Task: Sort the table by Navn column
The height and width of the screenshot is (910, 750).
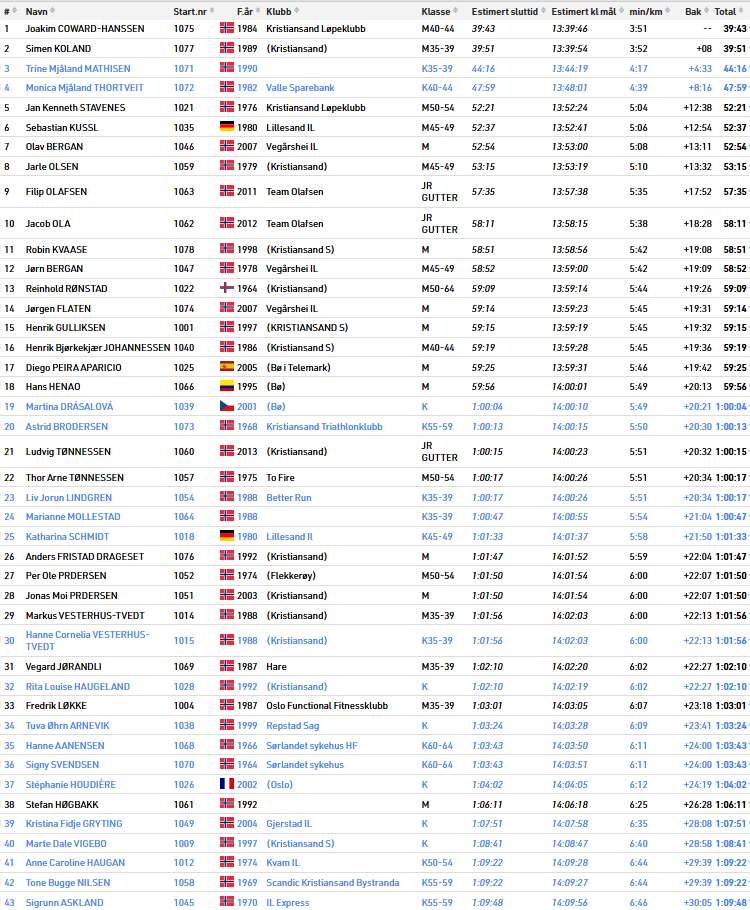Action: [x=36, y=11]
